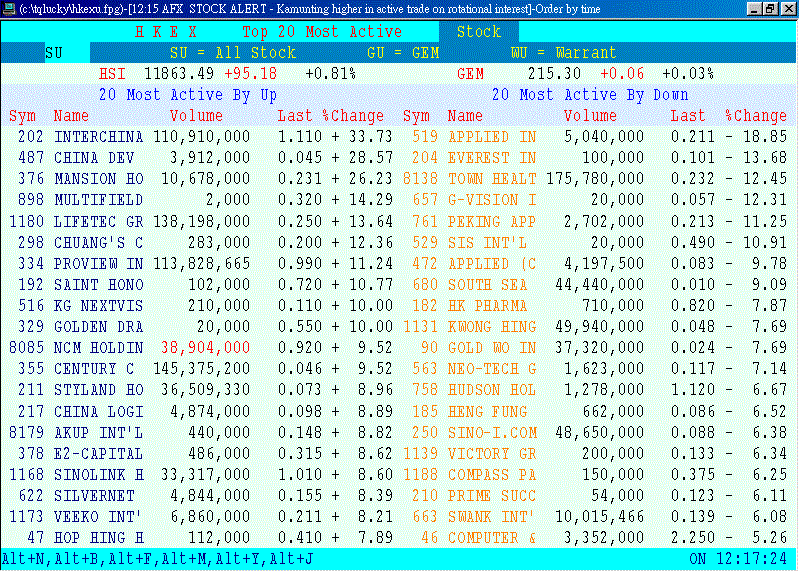Screen dimensions: 799x571
Task: Click the GEM index label
Action: pyautogui.click(x=470, y=74)
